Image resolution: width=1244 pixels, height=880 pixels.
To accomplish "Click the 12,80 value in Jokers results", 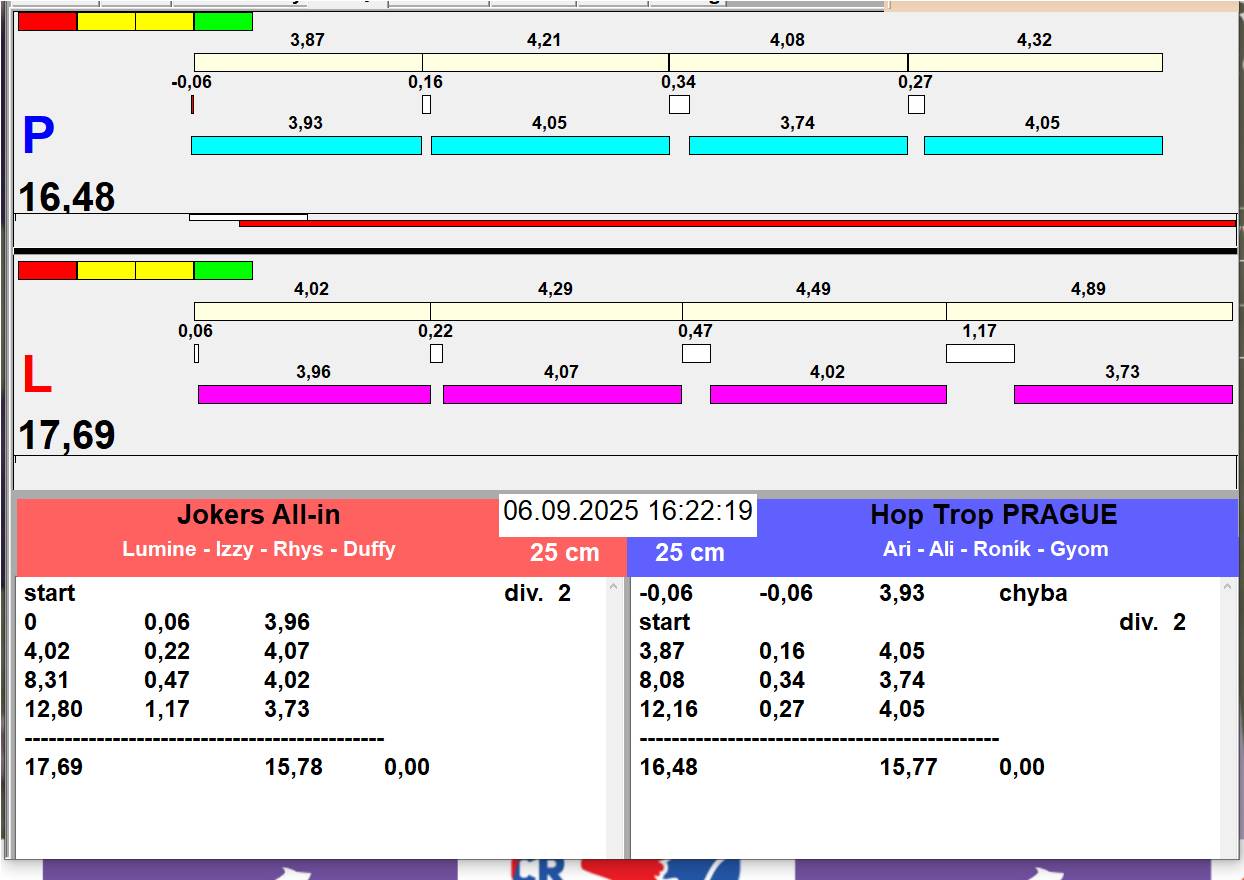I will pos(54,709).
